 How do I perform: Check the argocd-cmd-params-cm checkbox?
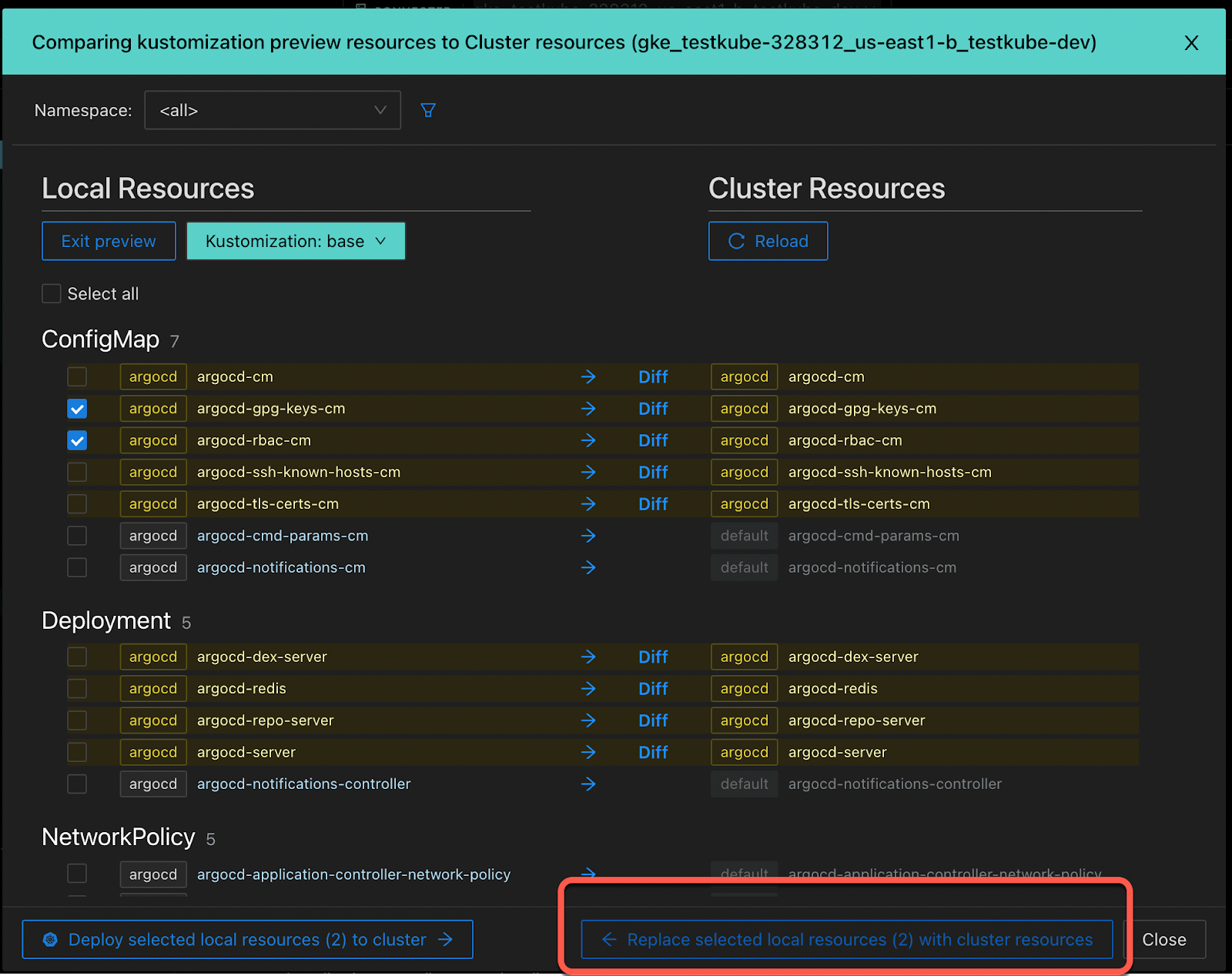77,536
